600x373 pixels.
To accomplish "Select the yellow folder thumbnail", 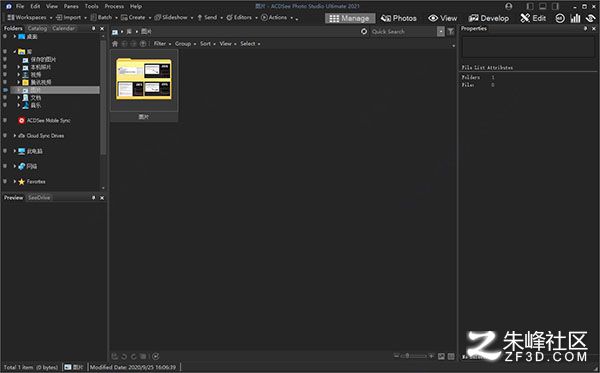I will tap(144, 79).
